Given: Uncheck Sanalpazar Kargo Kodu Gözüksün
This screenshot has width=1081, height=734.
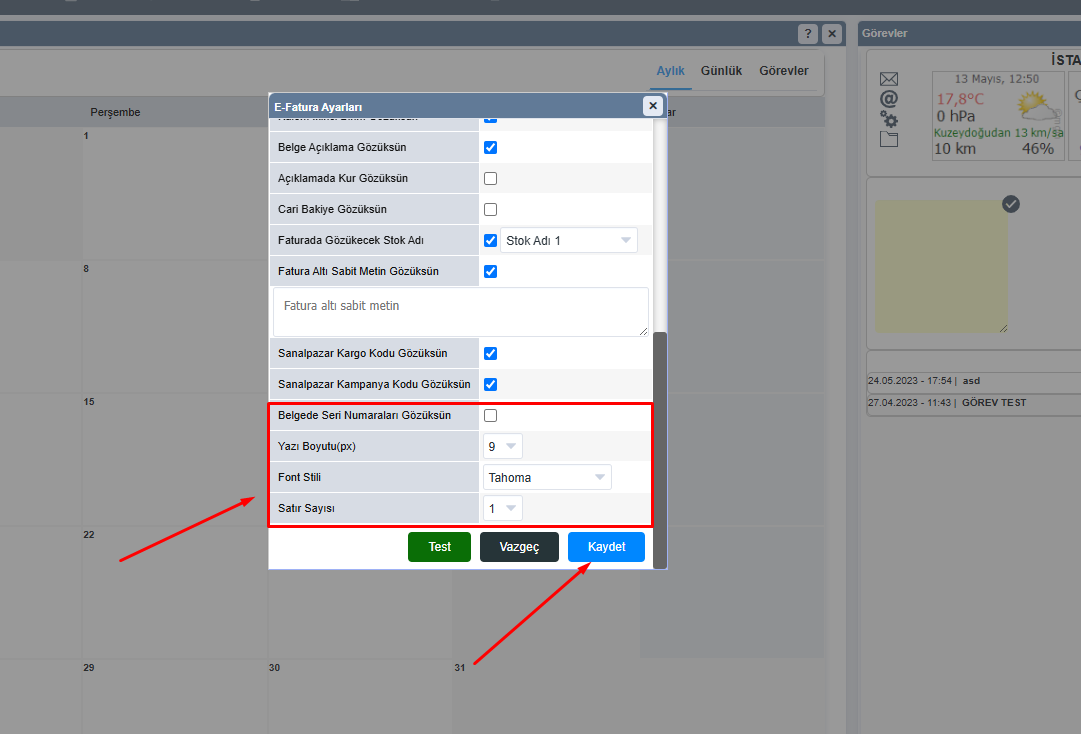Looking at the screenshot, I should click(490, 354).
